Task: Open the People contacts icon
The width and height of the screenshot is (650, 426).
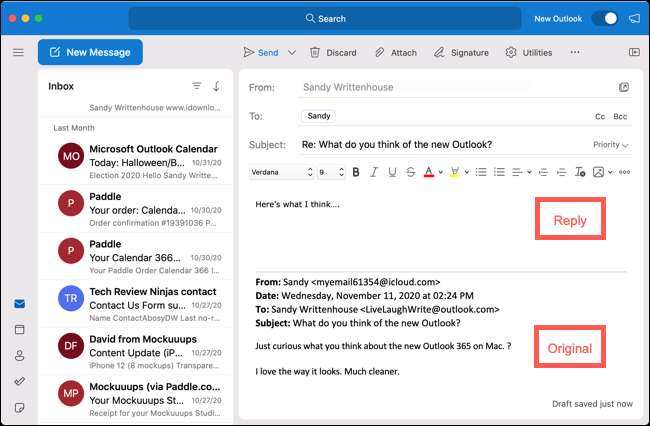Action: click(x=18, y=355)
